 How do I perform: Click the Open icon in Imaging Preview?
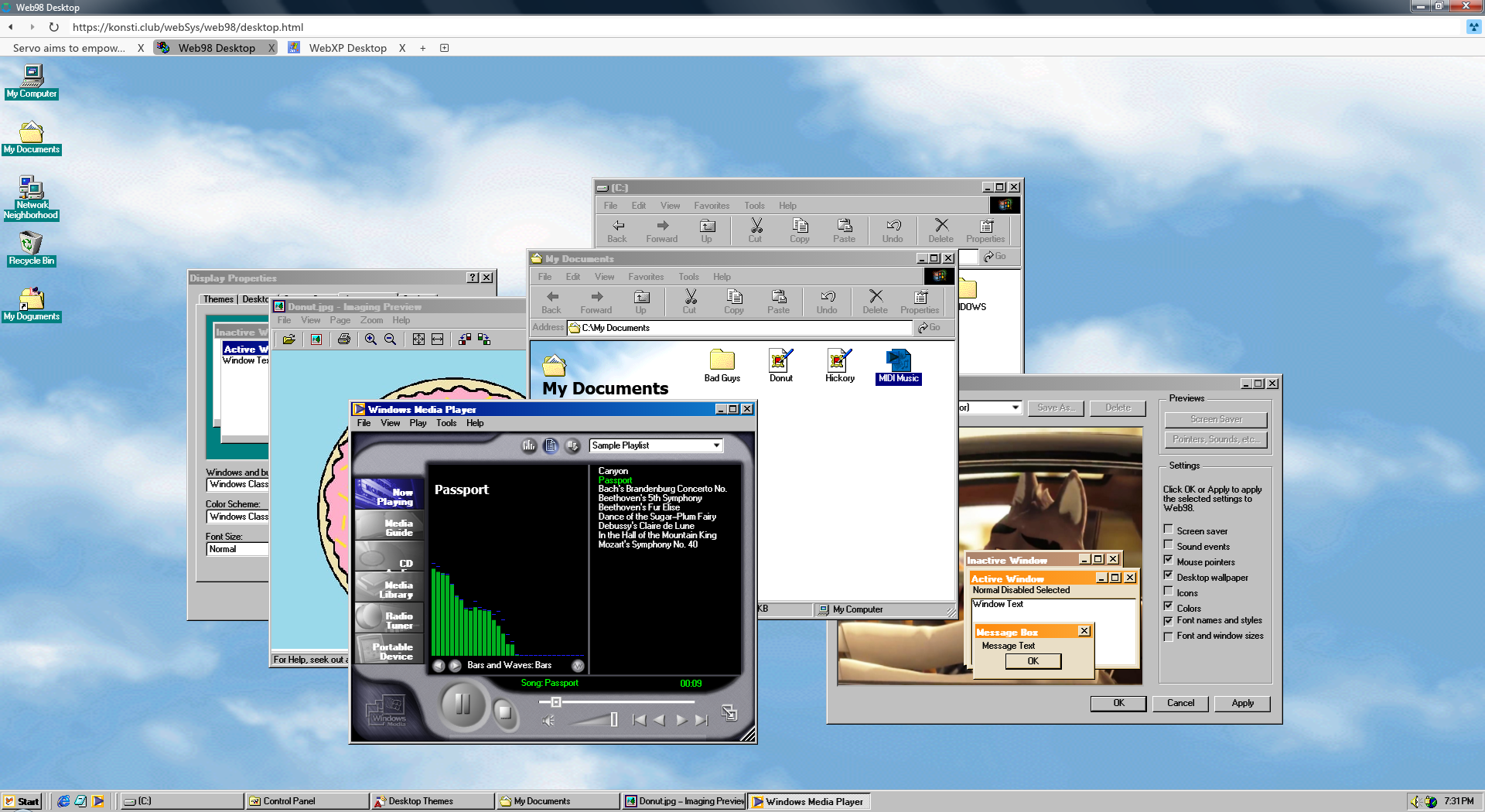(x=289, y=339)
